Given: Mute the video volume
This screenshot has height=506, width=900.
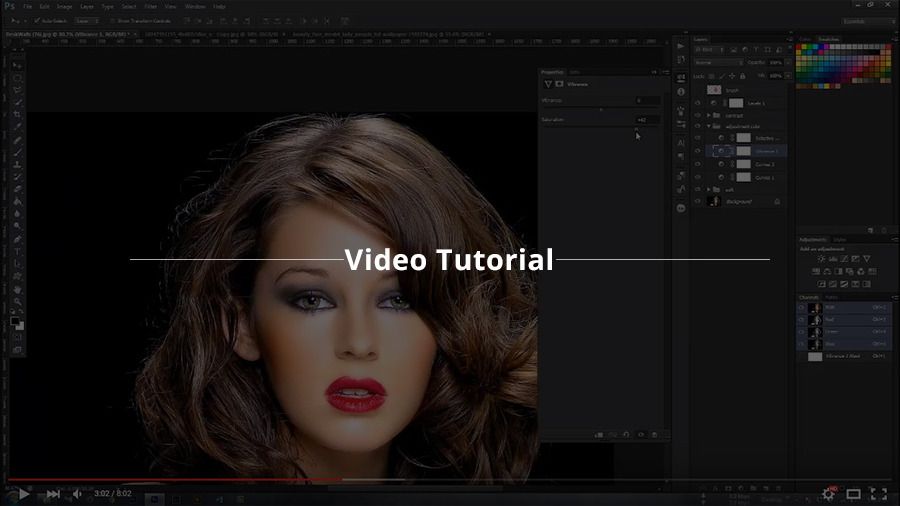Looking at the screenshot, I should (77, 493).
